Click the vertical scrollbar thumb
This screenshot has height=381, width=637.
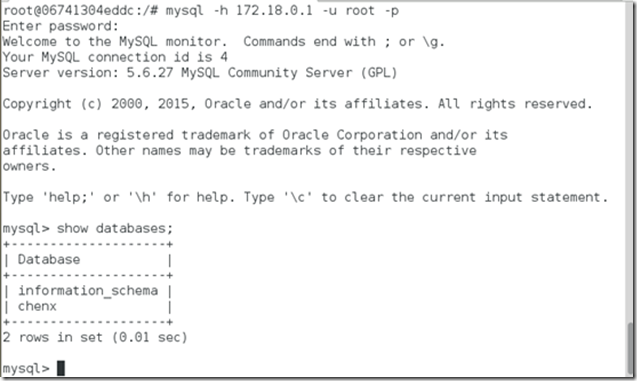click(x=630, y=348)
